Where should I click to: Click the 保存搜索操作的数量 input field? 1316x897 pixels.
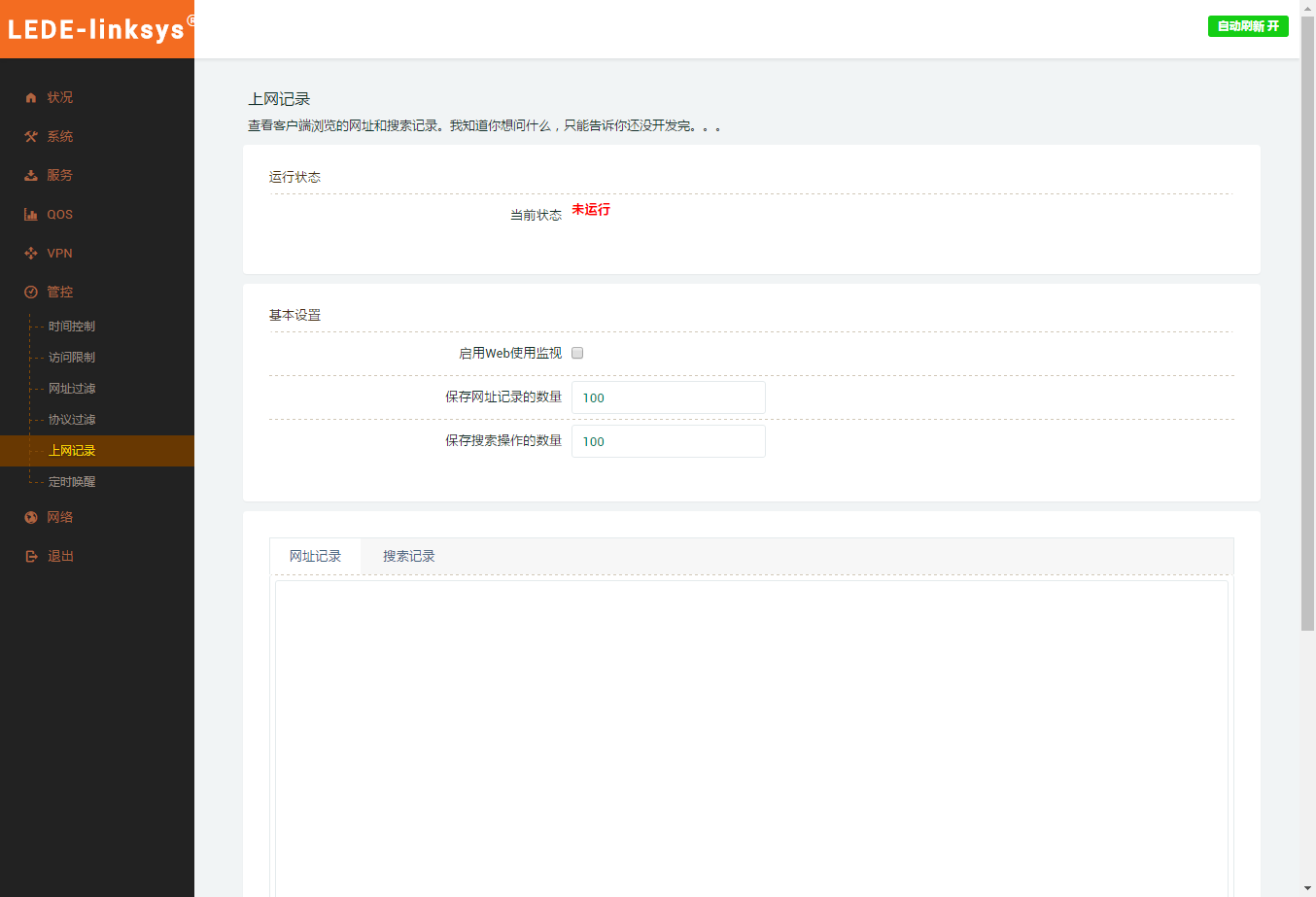(x=668, y=441)
